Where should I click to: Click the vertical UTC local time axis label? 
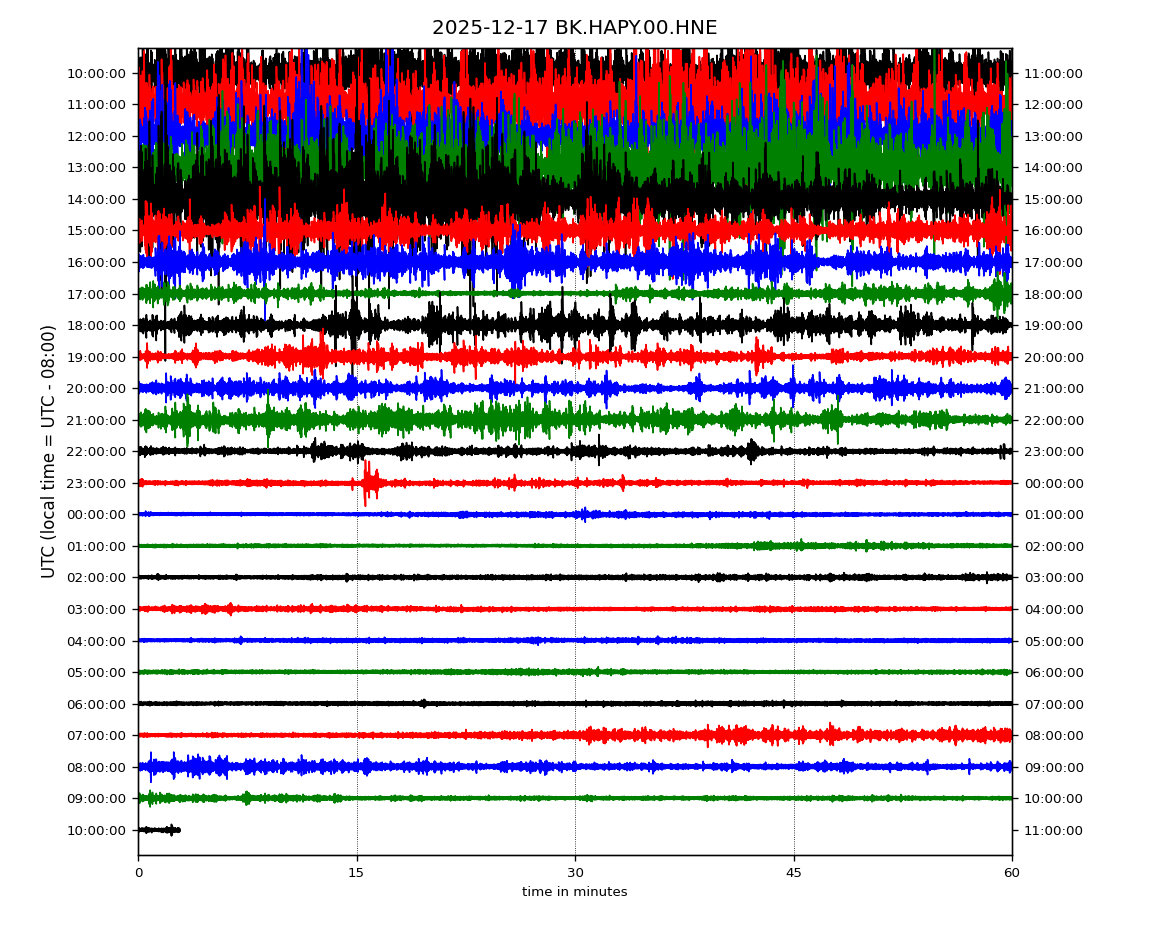click(x=49, y=451)
